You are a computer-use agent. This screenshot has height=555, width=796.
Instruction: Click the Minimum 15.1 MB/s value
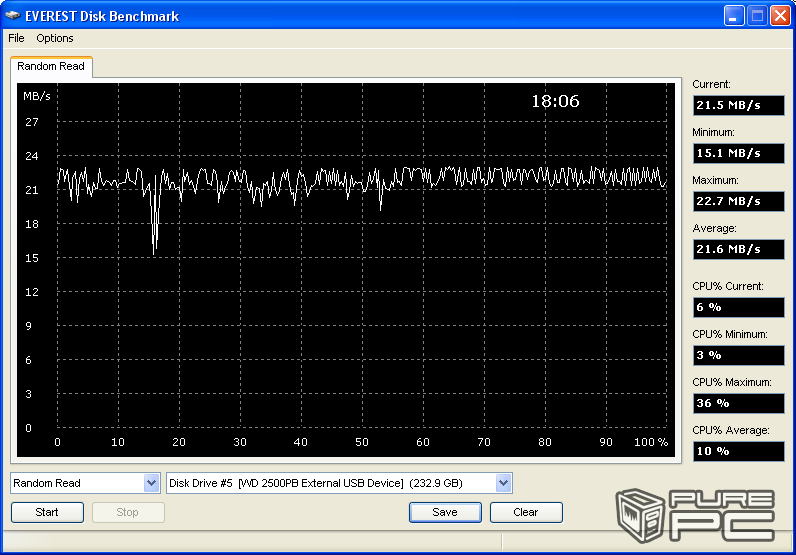739,153
